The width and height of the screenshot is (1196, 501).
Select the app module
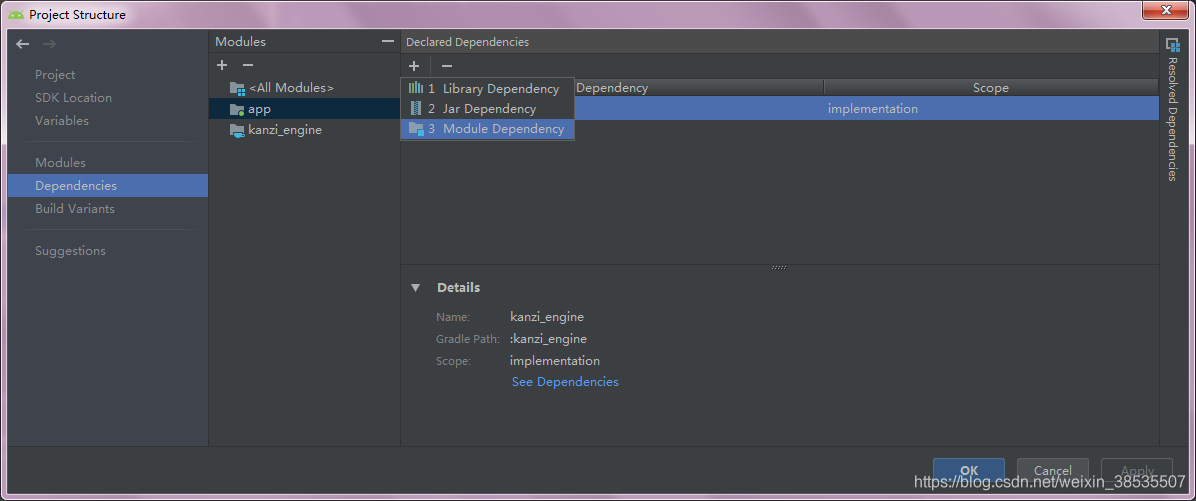click(304, 109)
